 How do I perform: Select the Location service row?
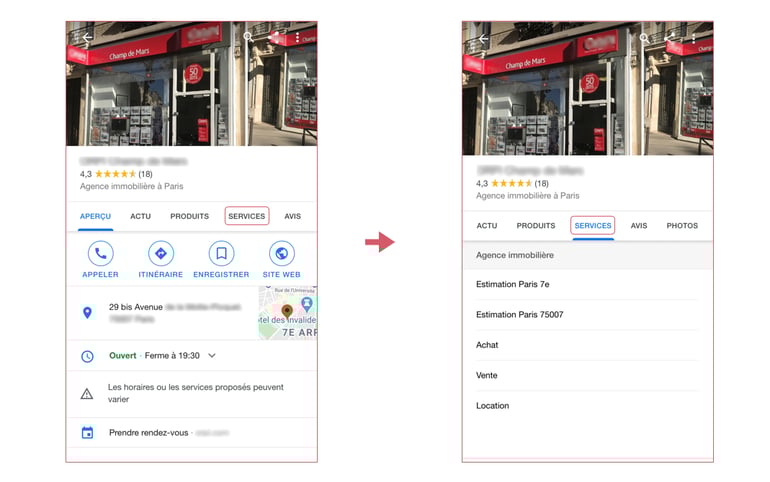pos(587,406)
